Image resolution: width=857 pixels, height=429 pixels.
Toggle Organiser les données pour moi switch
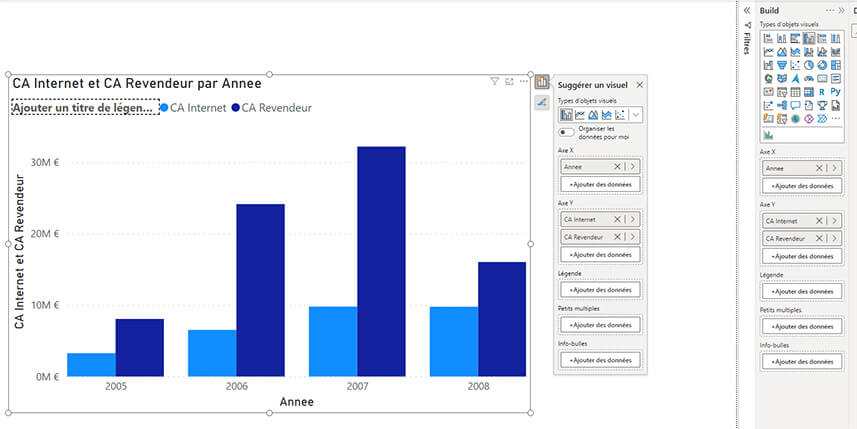click(566, 133)
